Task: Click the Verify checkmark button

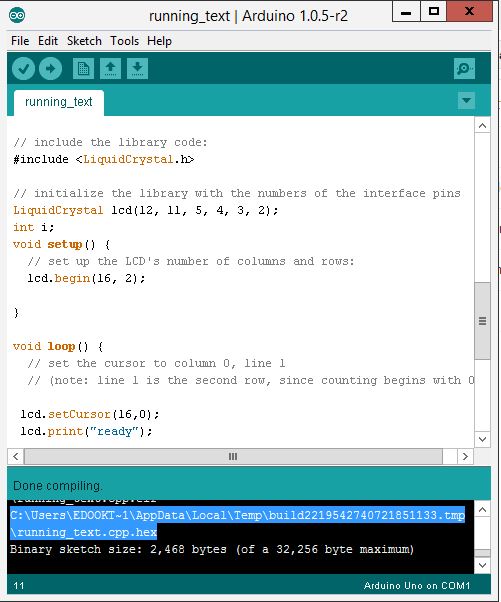Action: [23, 69]
